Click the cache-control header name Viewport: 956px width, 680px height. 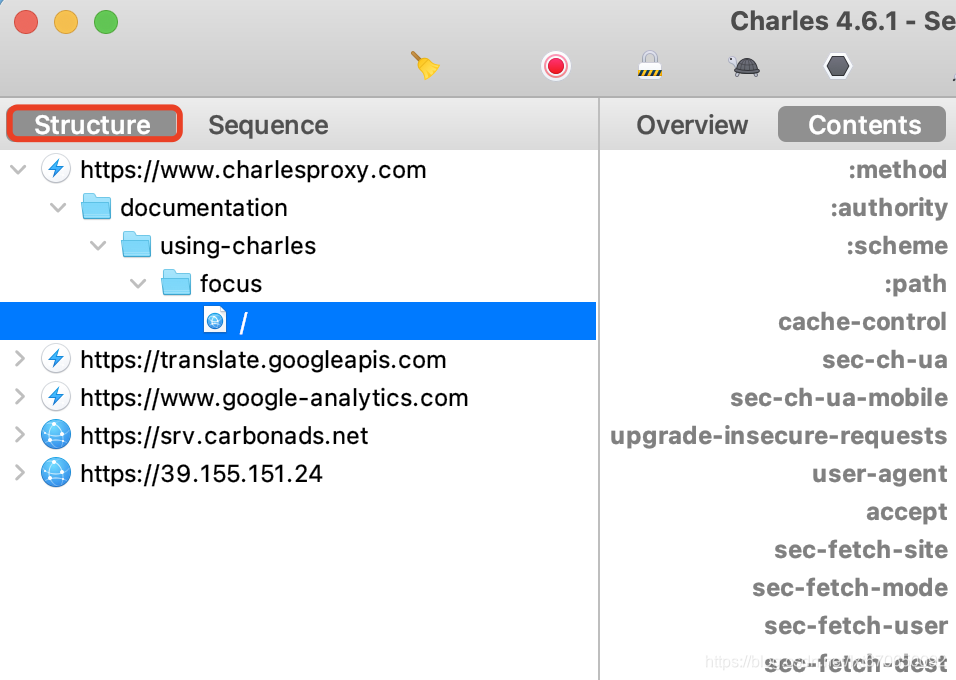click(862, 321)
